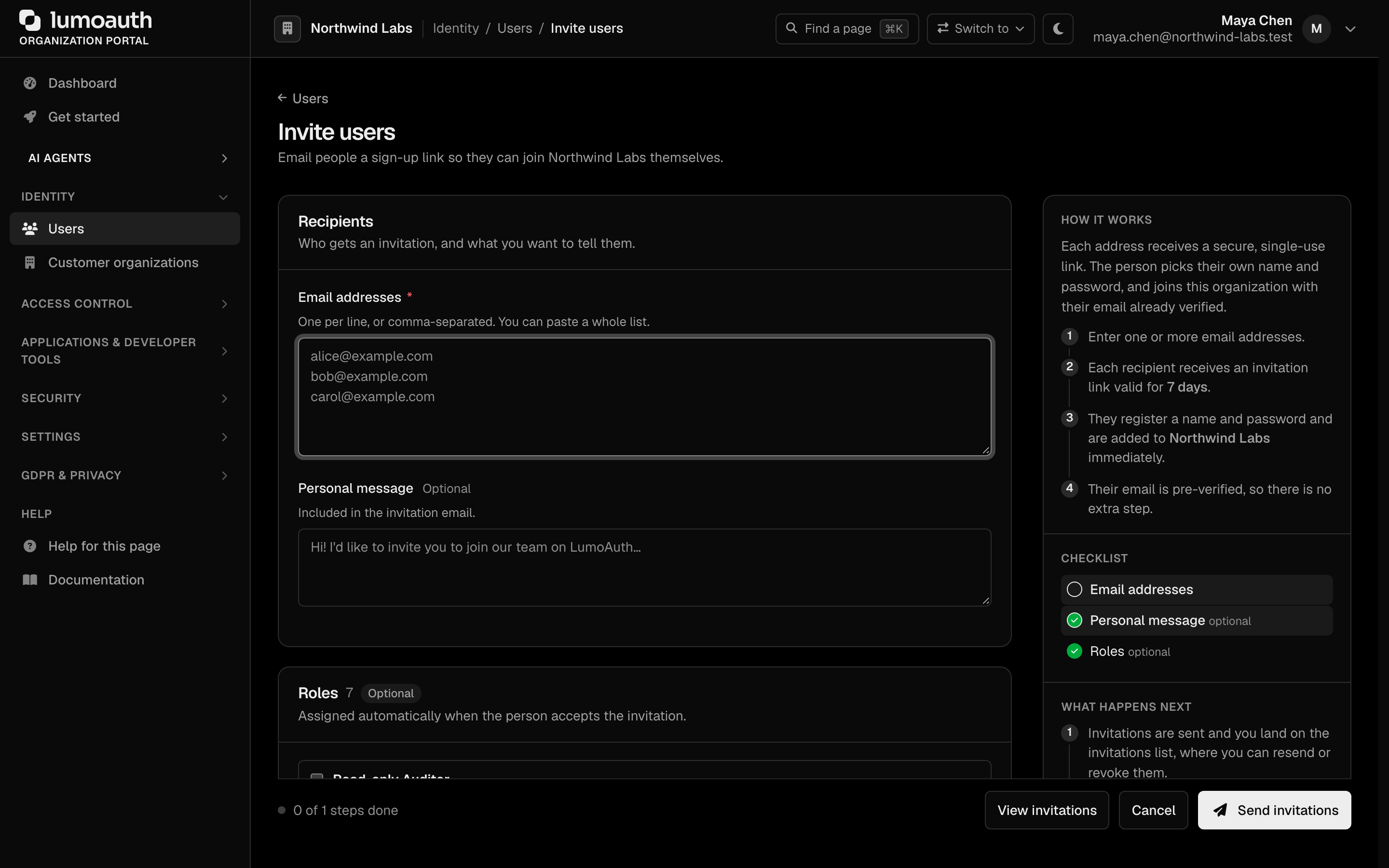Click the back arrow beside Users
This screenshot has width=1389, height=868.
pos(282,98)
